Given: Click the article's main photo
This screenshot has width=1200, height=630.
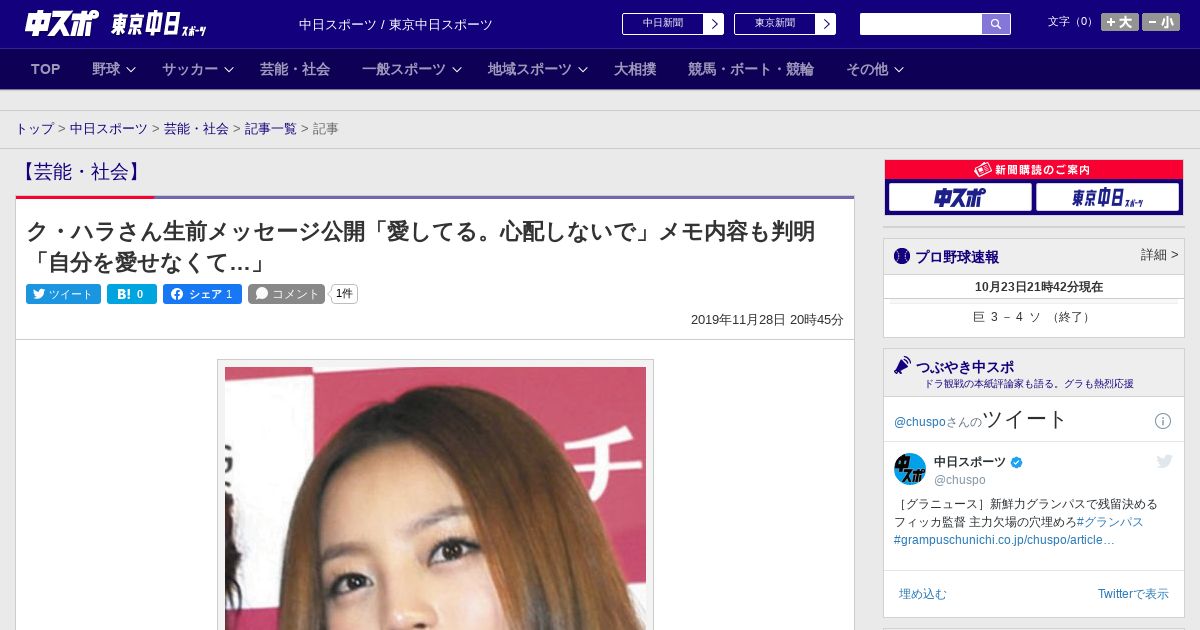Looking at the screenshot, I should pos(435,498).
